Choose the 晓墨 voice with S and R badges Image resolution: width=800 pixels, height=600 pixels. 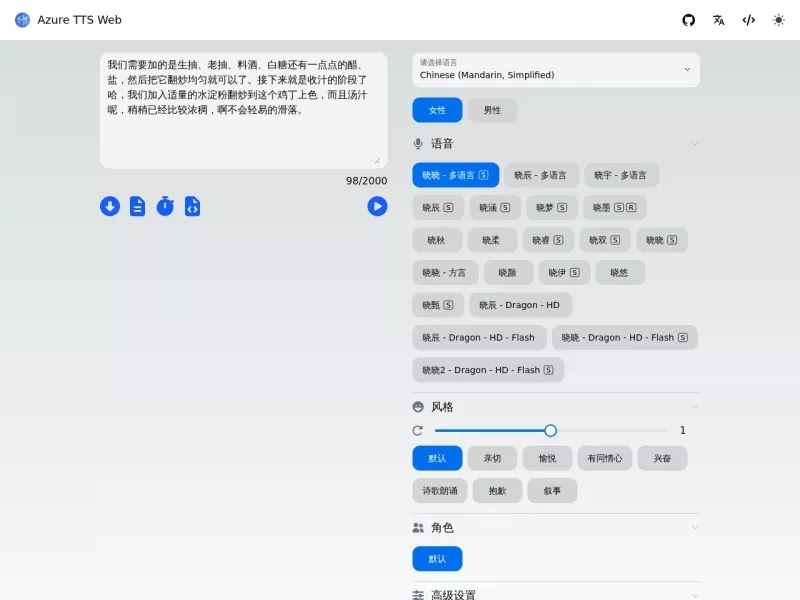615,208
